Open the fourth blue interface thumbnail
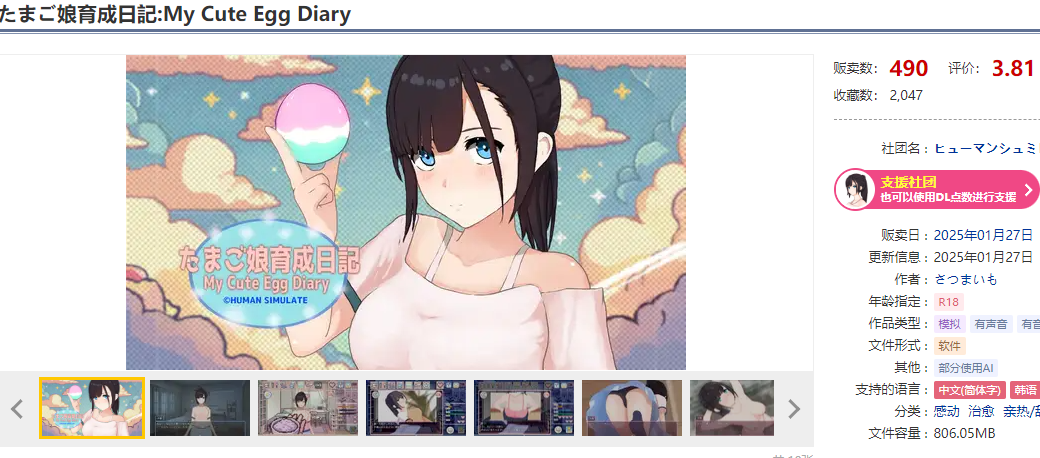This screenshot has width=1040, height=458. pos(416,408)
